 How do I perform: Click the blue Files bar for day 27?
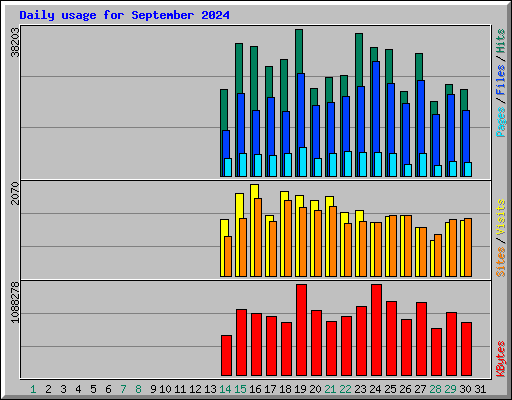pyautogui.click(x=421, y=117)
